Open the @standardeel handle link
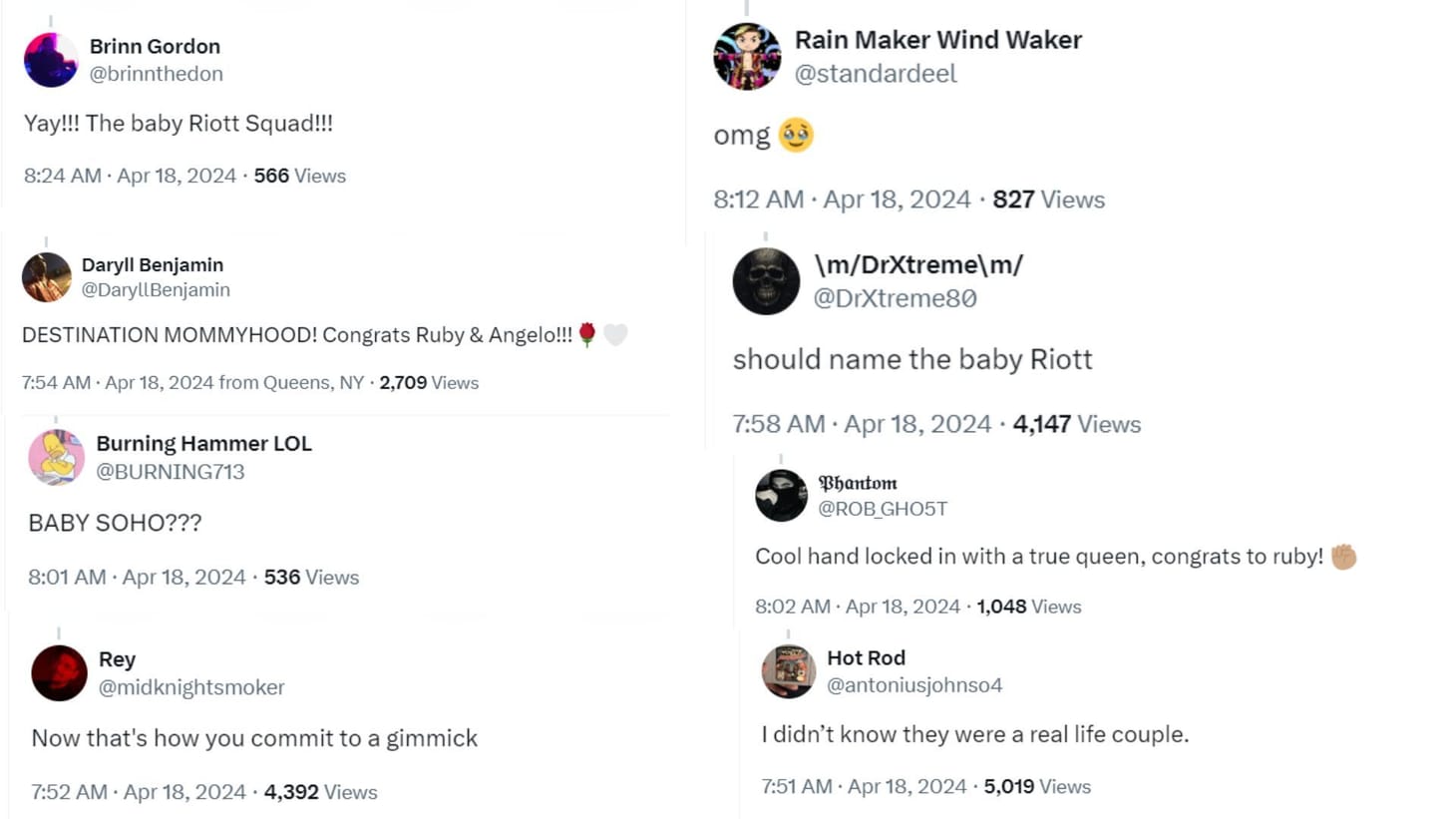This screenshot has width=1456, height=819. point(876,74)
